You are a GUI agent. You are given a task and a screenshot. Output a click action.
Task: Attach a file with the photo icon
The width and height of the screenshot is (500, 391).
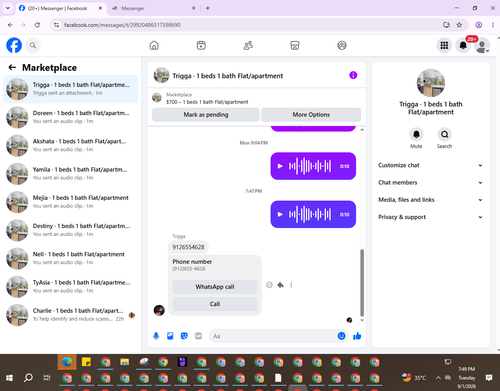tap(170, 336)
